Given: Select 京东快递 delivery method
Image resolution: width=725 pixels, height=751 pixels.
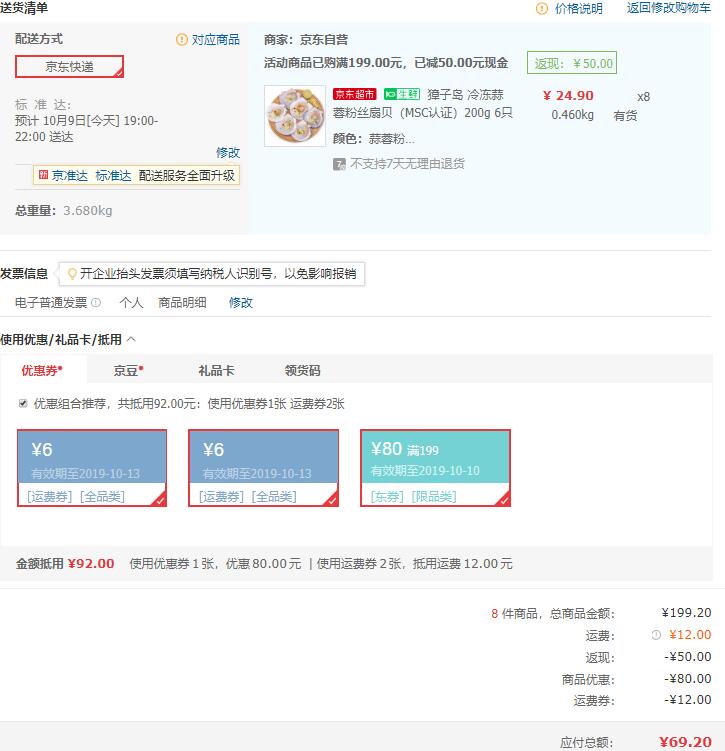Looking at the screenshot, I should pos(69,67).
